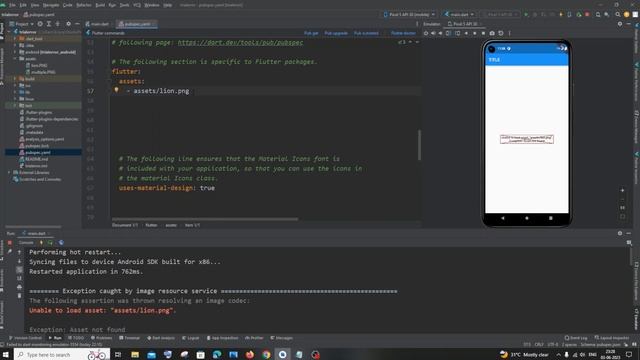Click emulator rotate right icon
The height and width of the screenshot is (360, 640).
click(458, 33)
